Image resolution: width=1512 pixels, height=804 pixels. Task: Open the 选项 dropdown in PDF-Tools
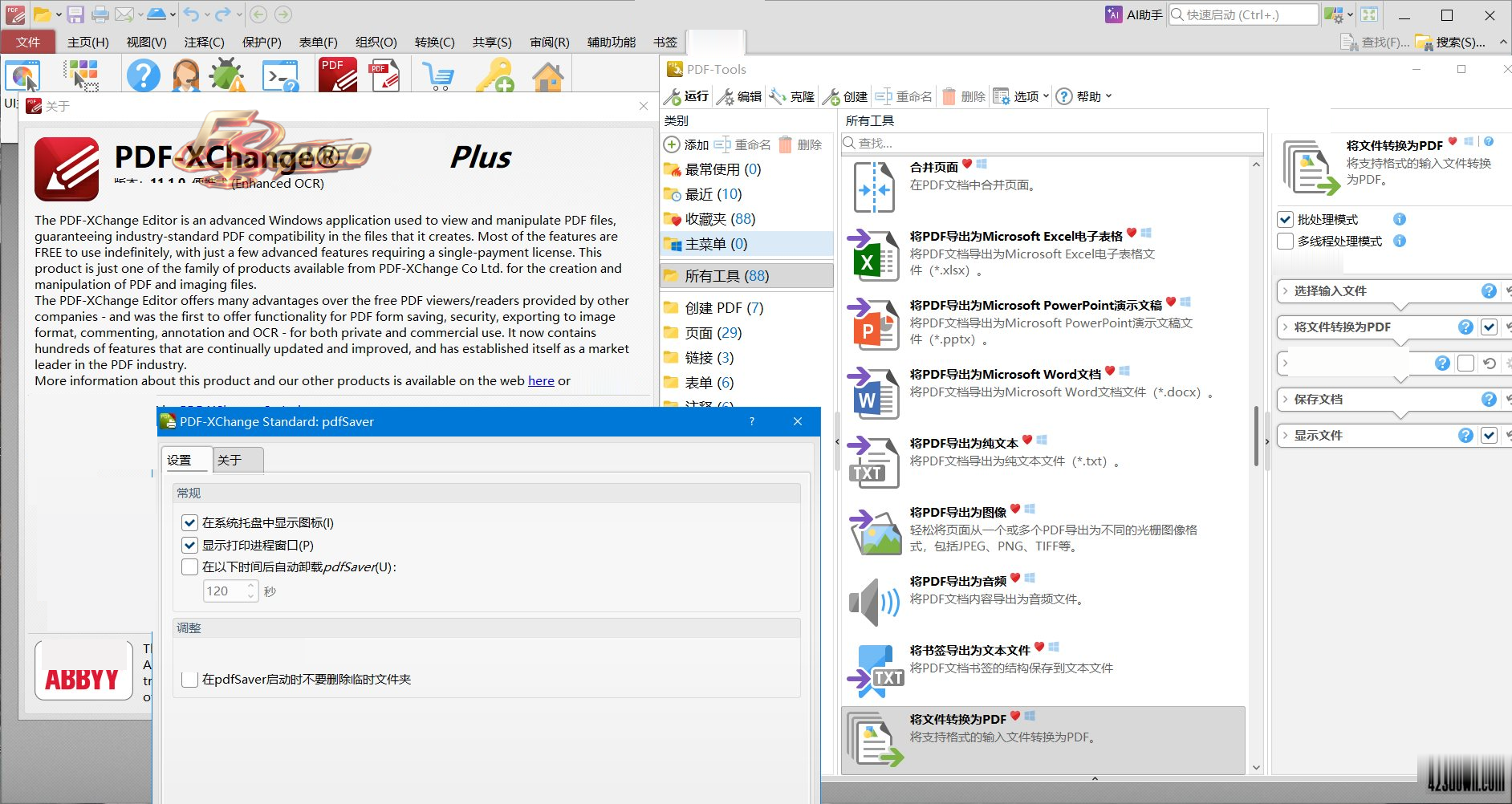1021,96
